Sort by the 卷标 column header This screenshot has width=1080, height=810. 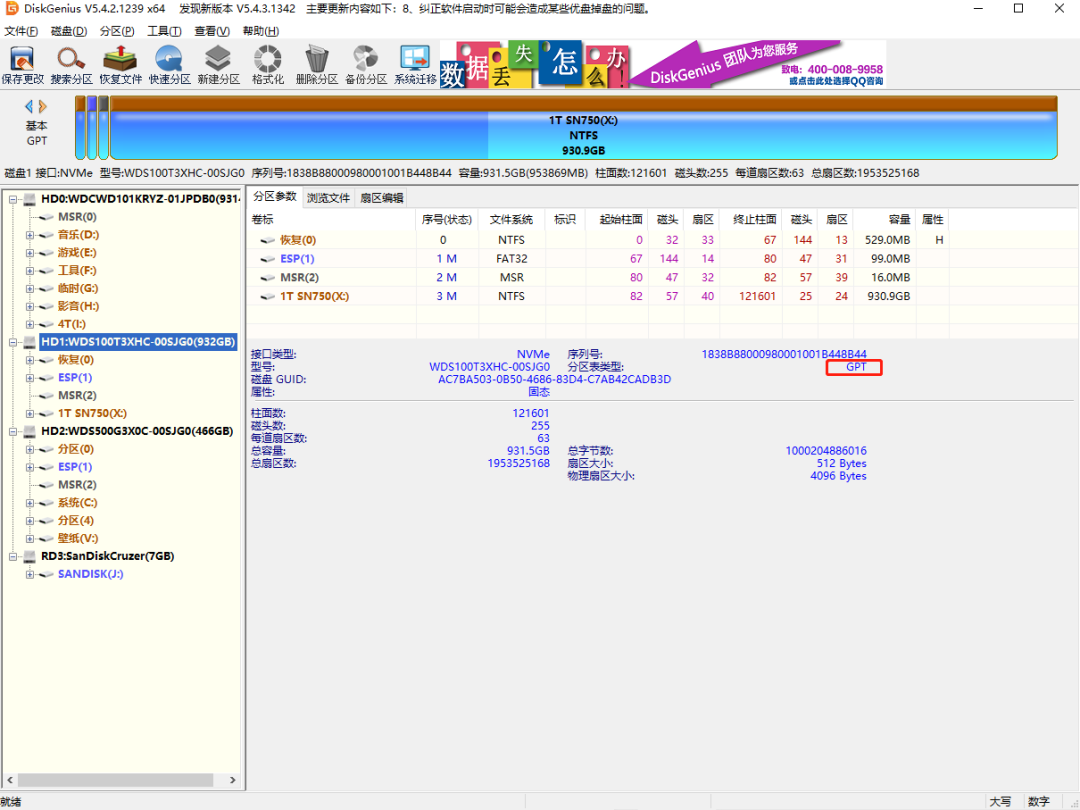(331, 220)
